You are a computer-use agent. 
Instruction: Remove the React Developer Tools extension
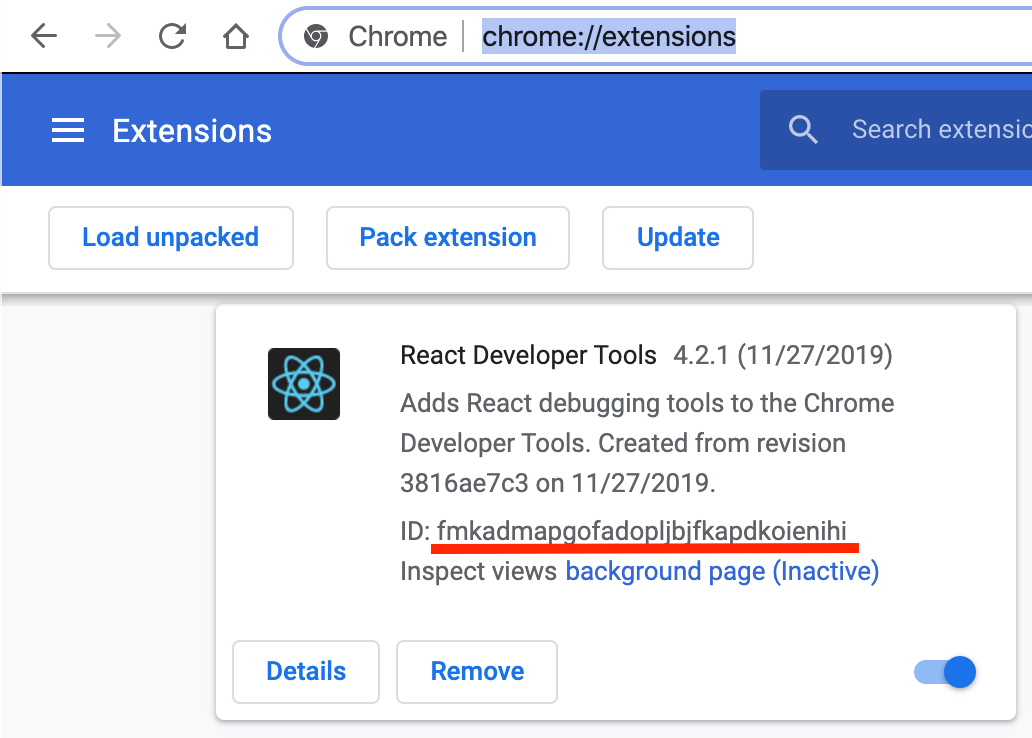pos(477,672)
